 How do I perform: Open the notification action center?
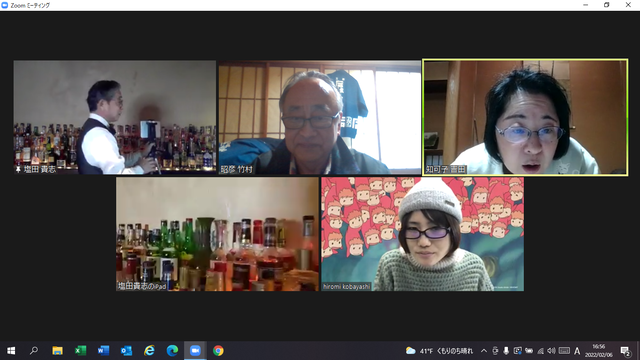click(x=625, y=351)
